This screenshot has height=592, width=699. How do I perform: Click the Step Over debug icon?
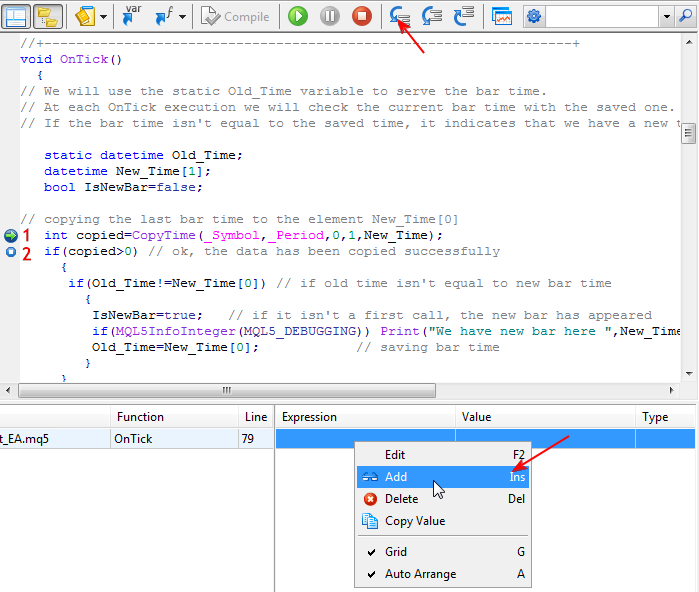(432, 16)
